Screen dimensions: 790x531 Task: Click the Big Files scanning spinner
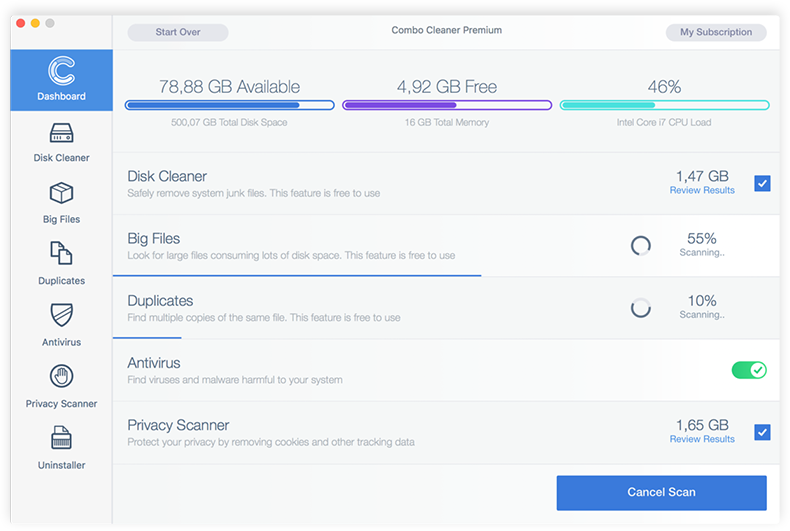[641, 246]
